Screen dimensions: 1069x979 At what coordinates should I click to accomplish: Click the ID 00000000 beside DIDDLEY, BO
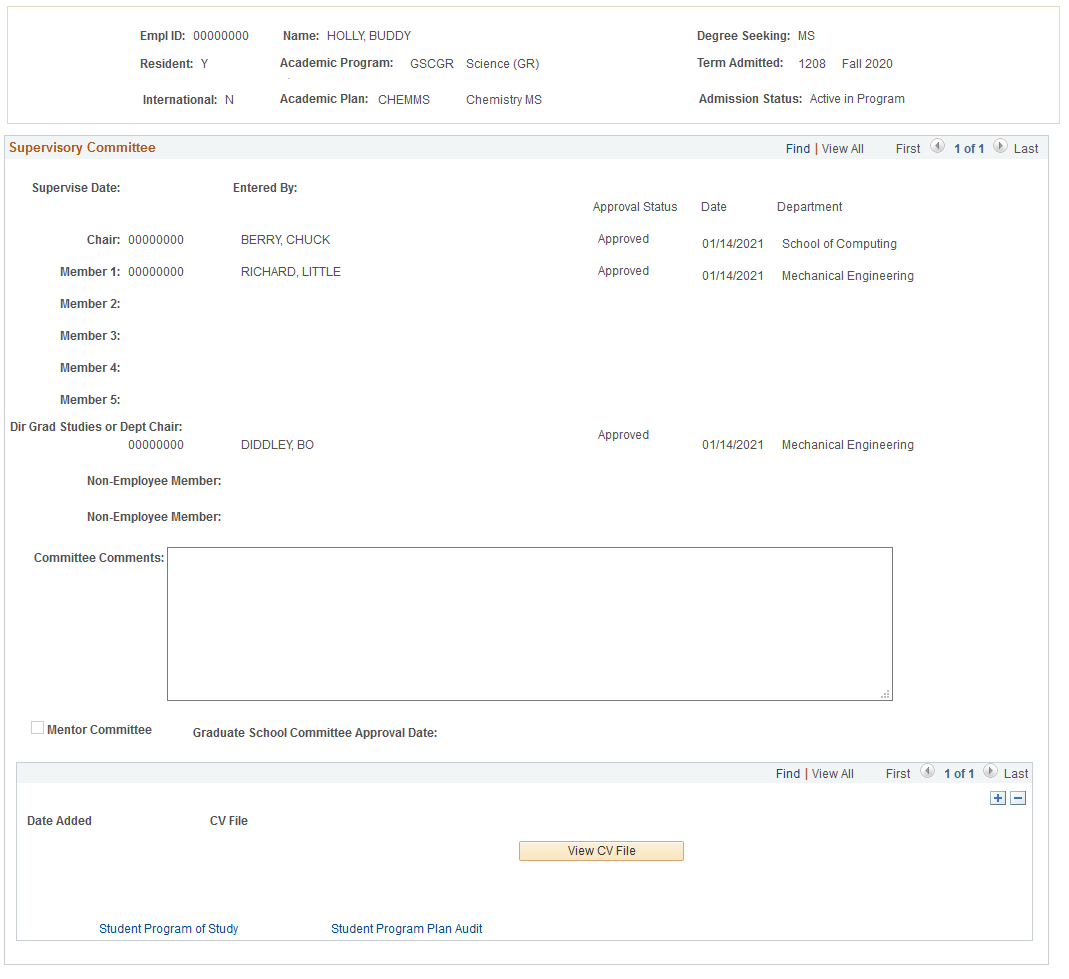(156, 445)
